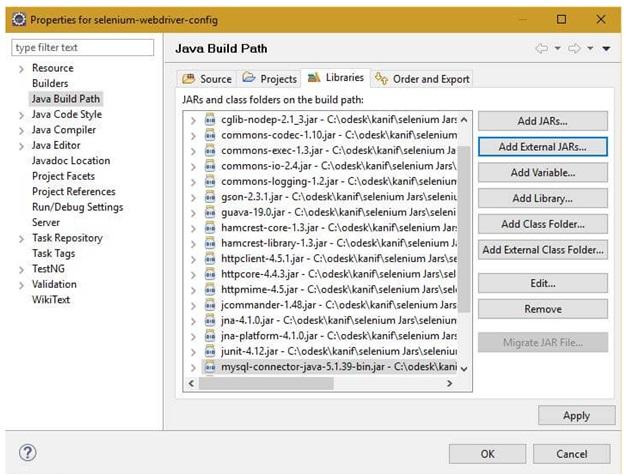Expand the Java Compiler tree node
Image resolution: width=628 pixels, height=476 pixels.
click(21, 130)
